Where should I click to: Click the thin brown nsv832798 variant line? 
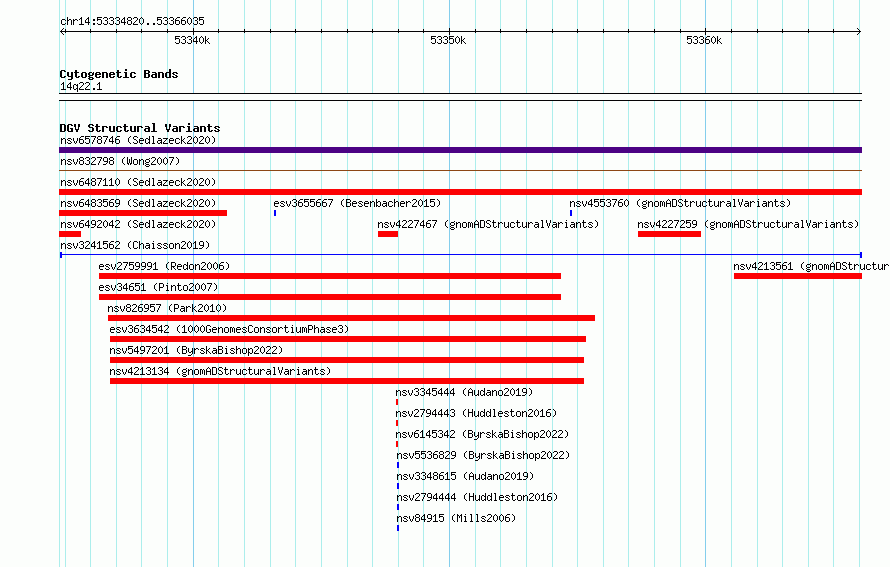460,170
